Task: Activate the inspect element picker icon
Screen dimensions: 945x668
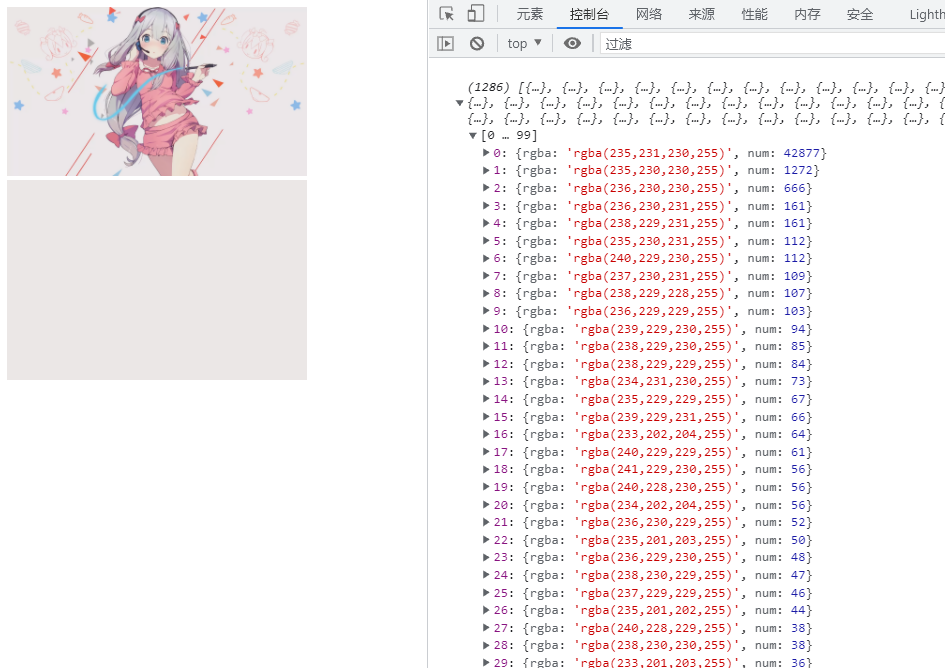Action: (x=447, y=14)
